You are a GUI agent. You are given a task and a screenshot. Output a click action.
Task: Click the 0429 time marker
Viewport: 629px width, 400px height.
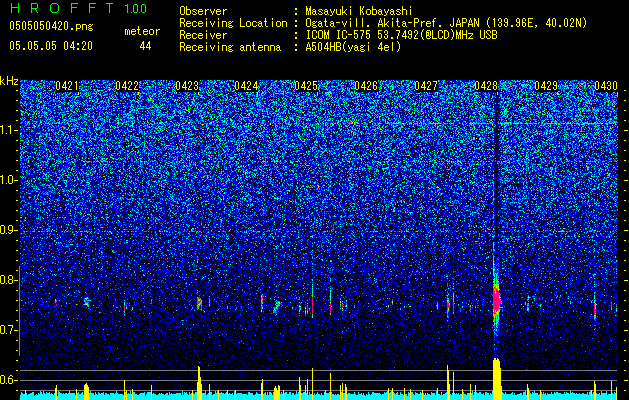click(546, 86)
